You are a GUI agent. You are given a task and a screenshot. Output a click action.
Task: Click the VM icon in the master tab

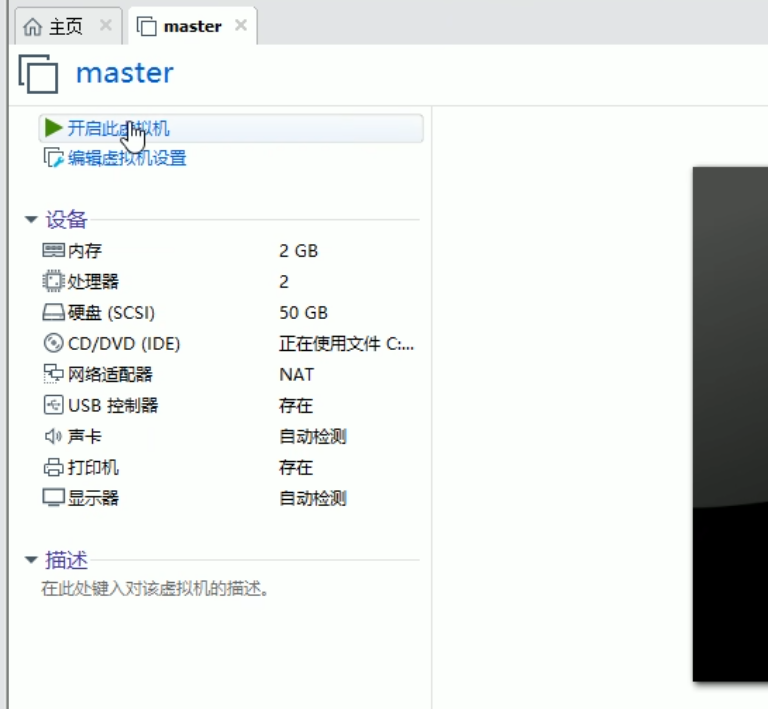click(x=146, y=26)
